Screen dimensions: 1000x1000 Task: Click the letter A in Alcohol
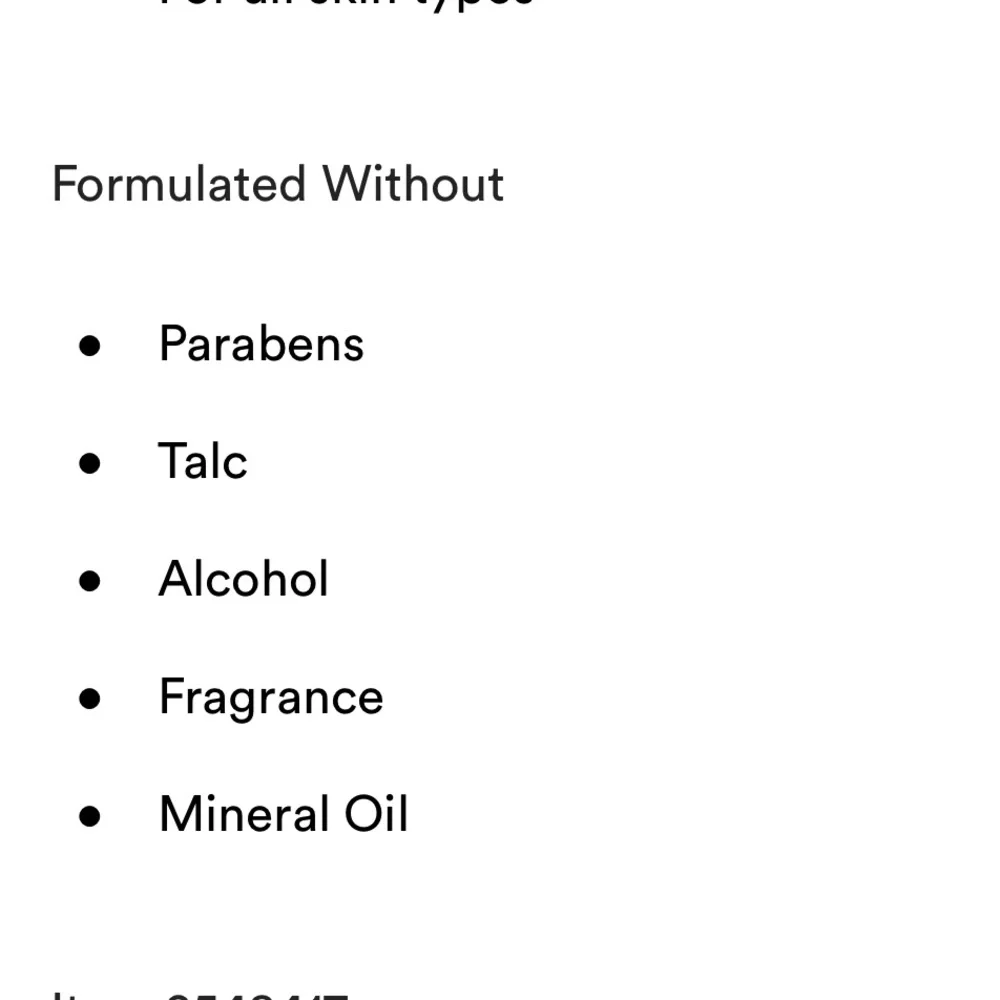[x=175, y=578]
